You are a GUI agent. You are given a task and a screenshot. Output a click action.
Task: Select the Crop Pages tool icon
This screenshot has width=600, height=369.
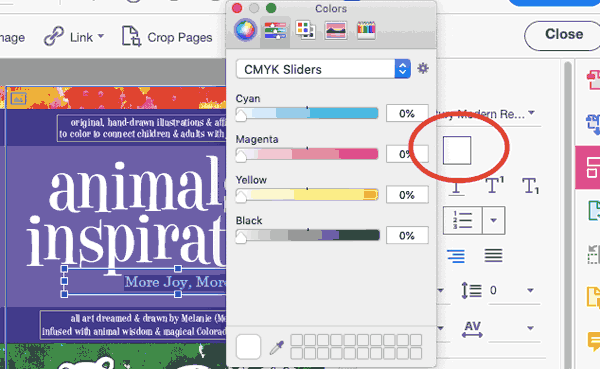131,37
